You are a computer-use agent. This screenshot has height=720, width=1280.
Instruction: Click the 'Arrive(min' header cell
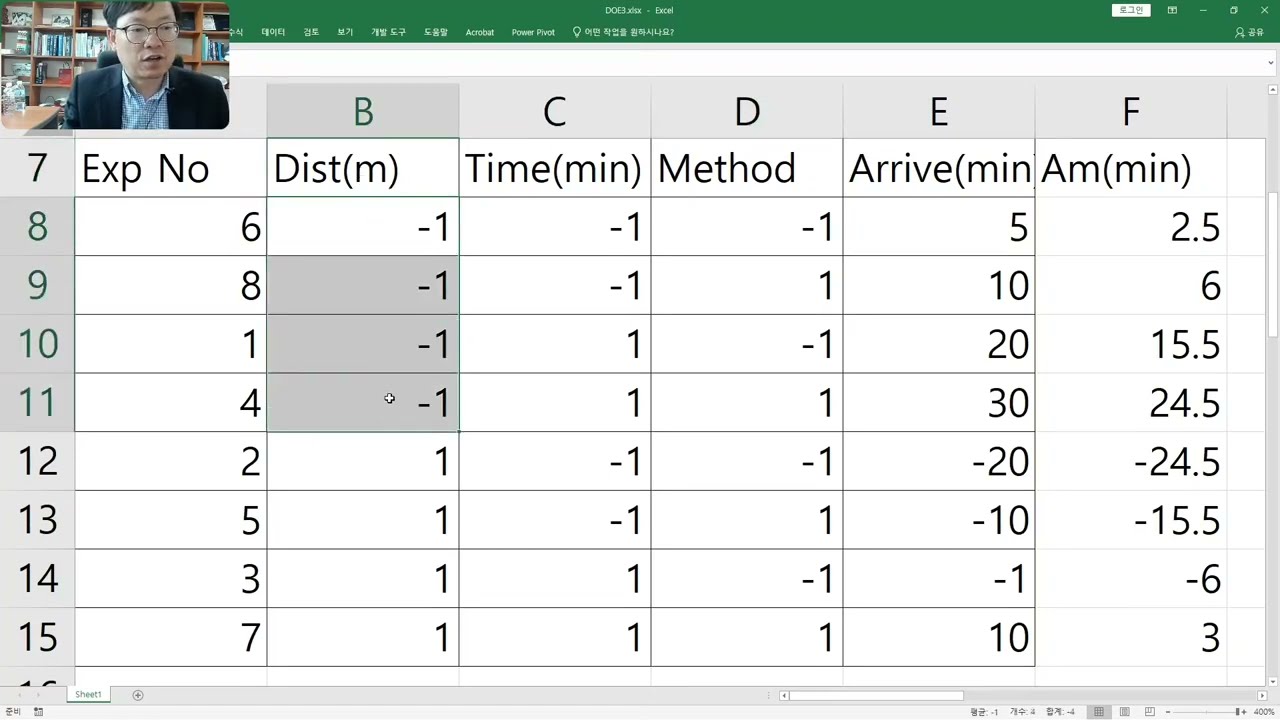coord(939,168)
